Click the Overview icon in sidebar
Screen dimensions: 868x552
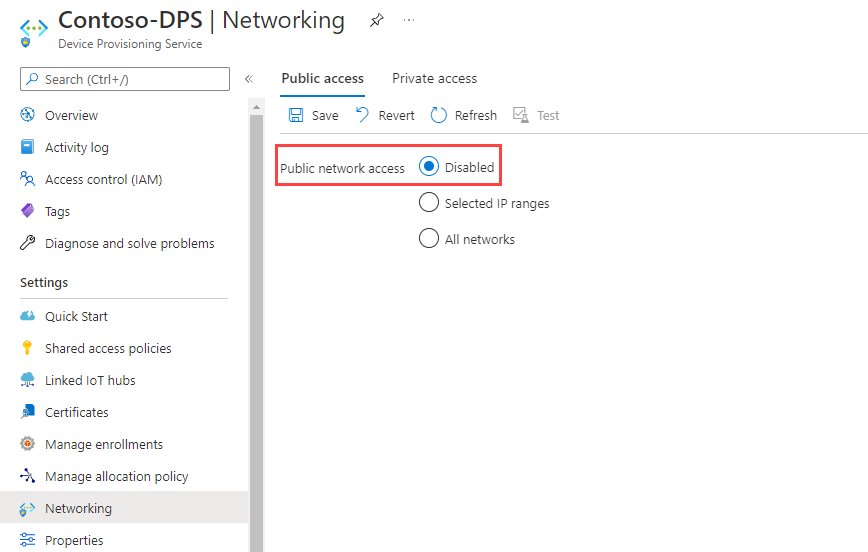[27, 115]
